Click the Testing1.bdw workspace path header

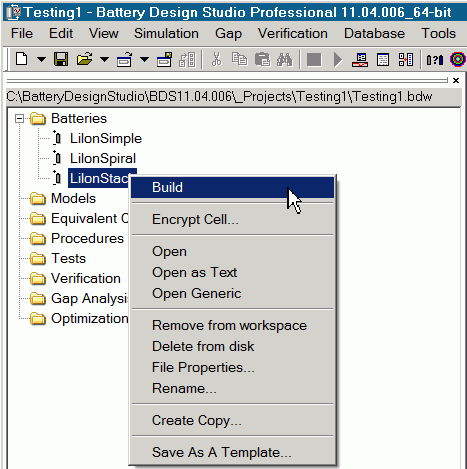point(233,97)
